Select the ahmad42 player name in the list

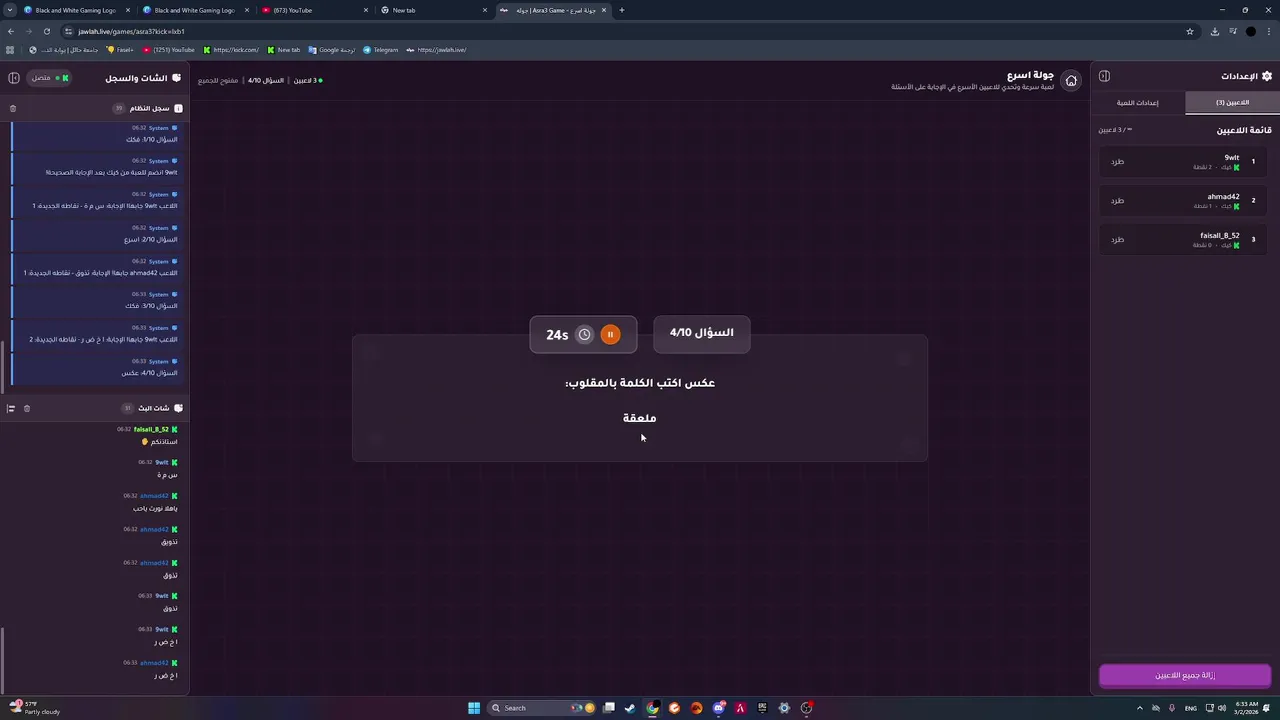coord(1223,197)
